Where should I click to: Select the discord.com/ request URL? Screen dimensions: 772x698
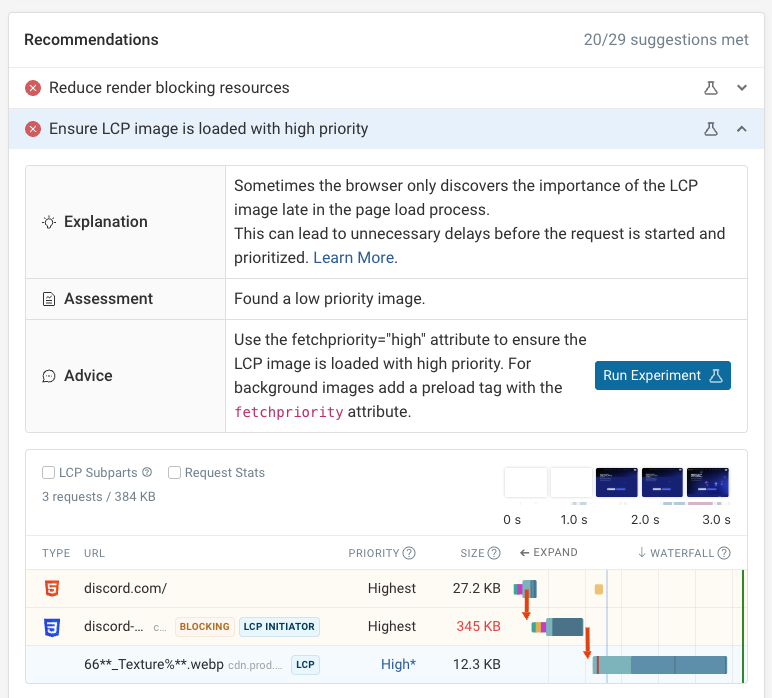[x=126, y=588]
